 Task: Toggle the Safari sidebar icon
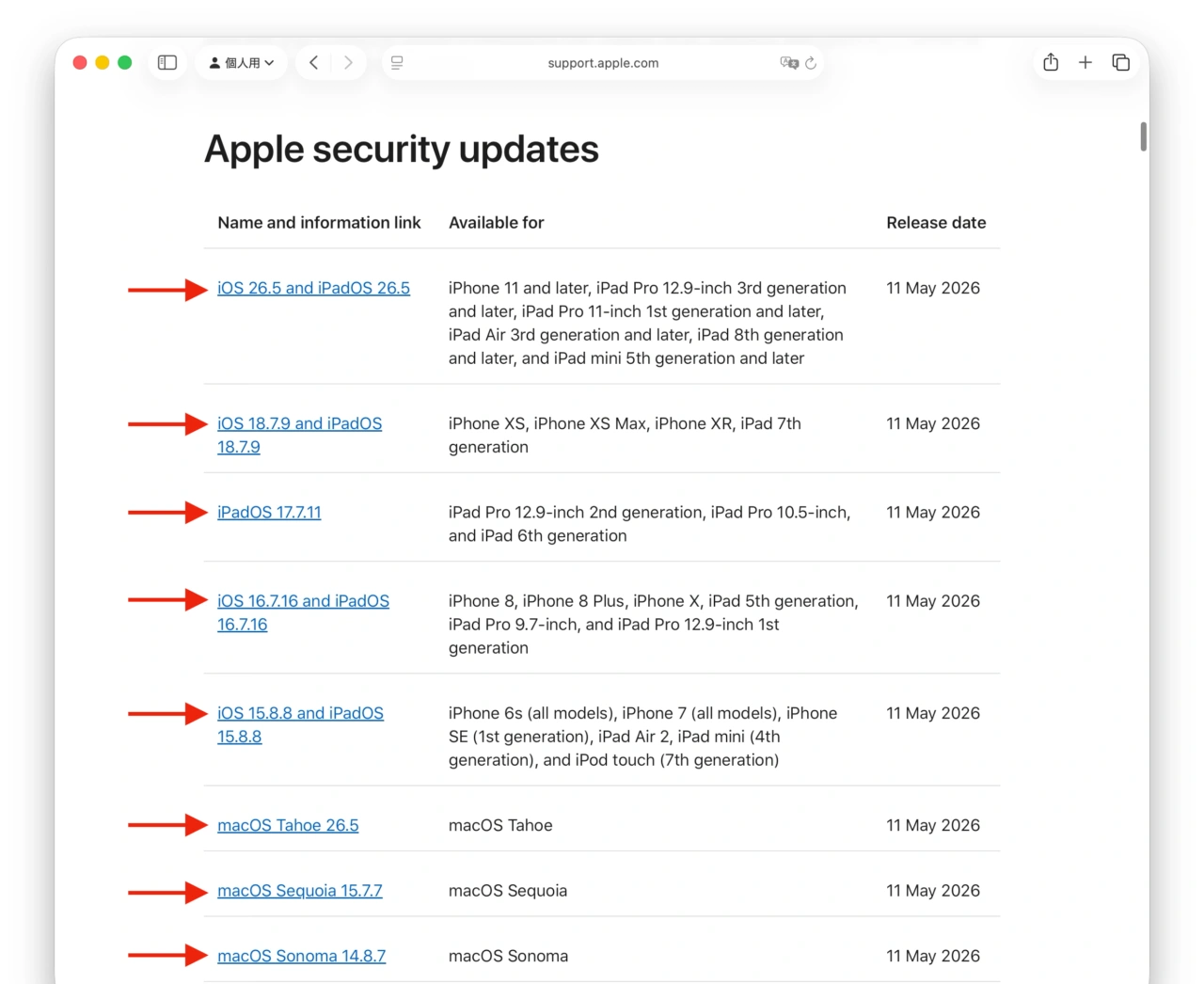[167, 63]
